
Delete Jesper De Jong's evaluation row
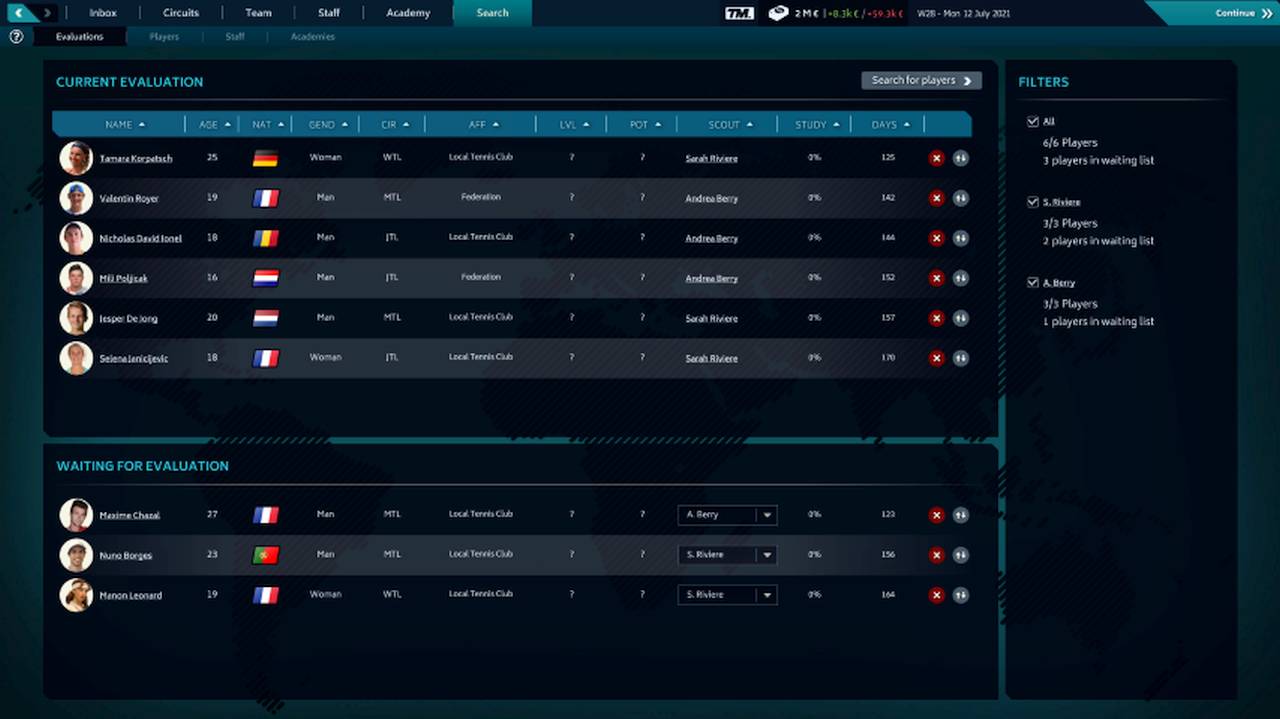pos(936,318)
